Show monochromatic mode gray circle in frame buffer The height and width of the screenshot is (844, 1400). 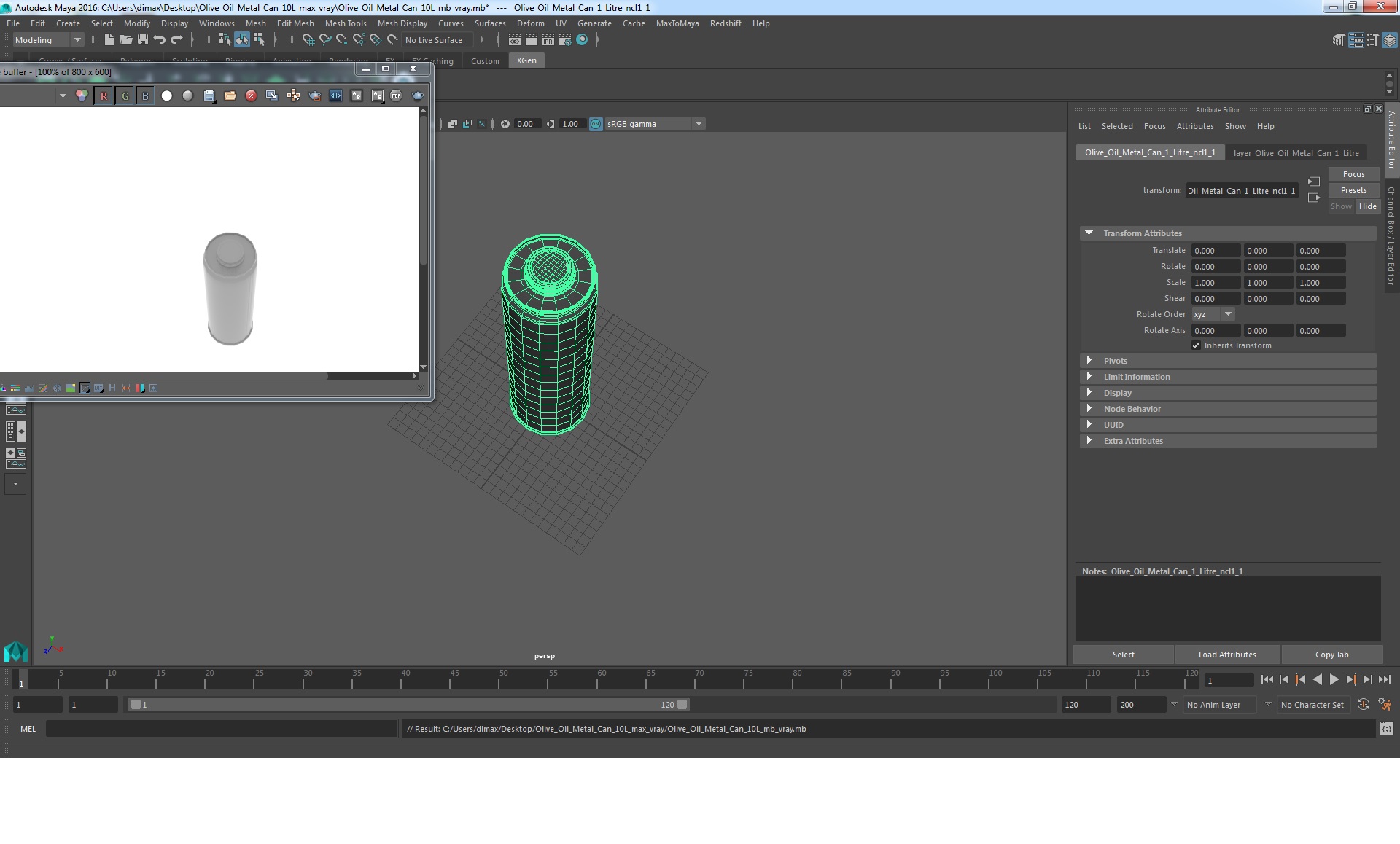point(187,96)
